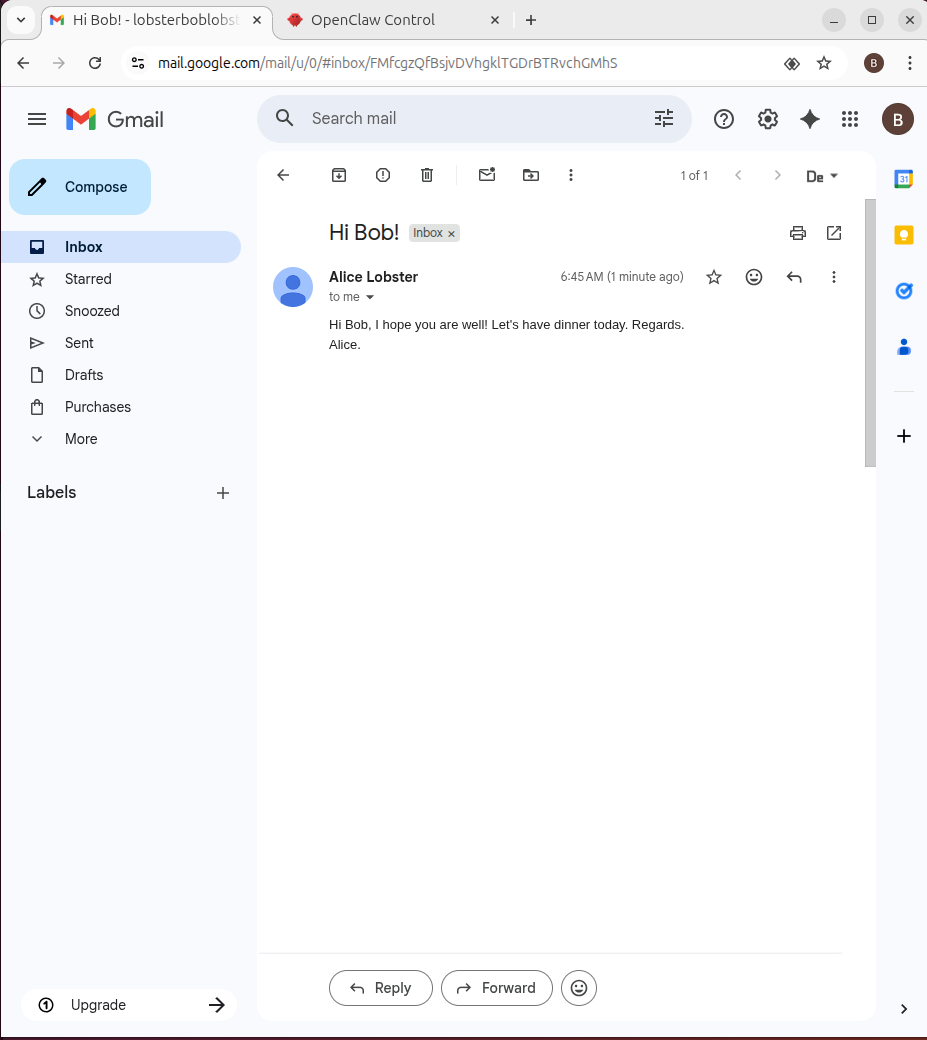The height and width of the screenshot is (1040, 927).
Task: Click the message pane vertical scrollbar
Action: click(870, 332)
